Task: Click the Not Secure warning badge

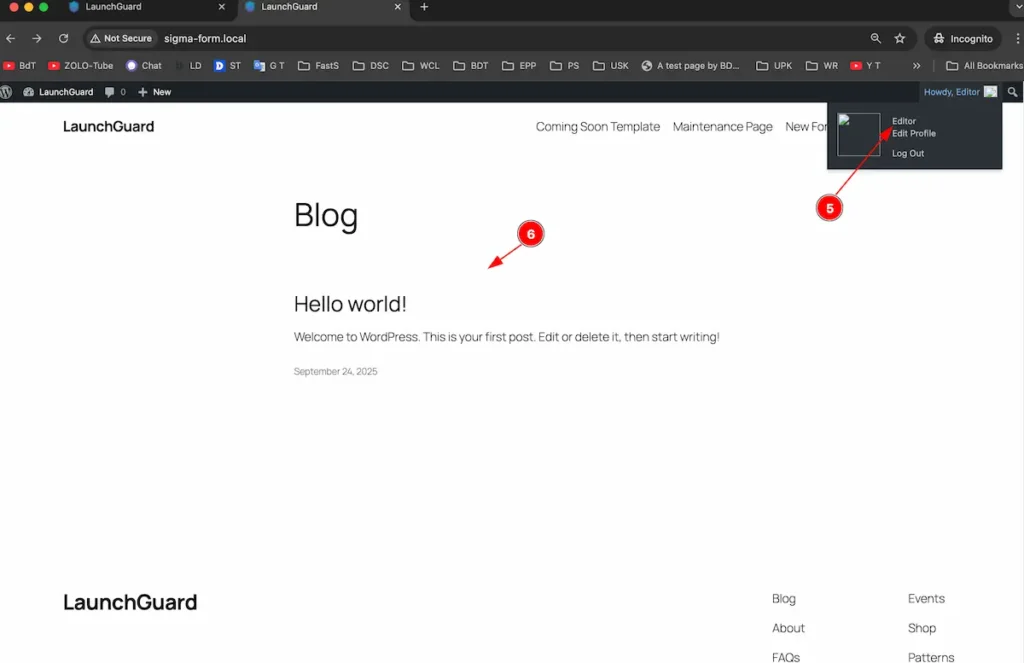Action: coord(121,39)
